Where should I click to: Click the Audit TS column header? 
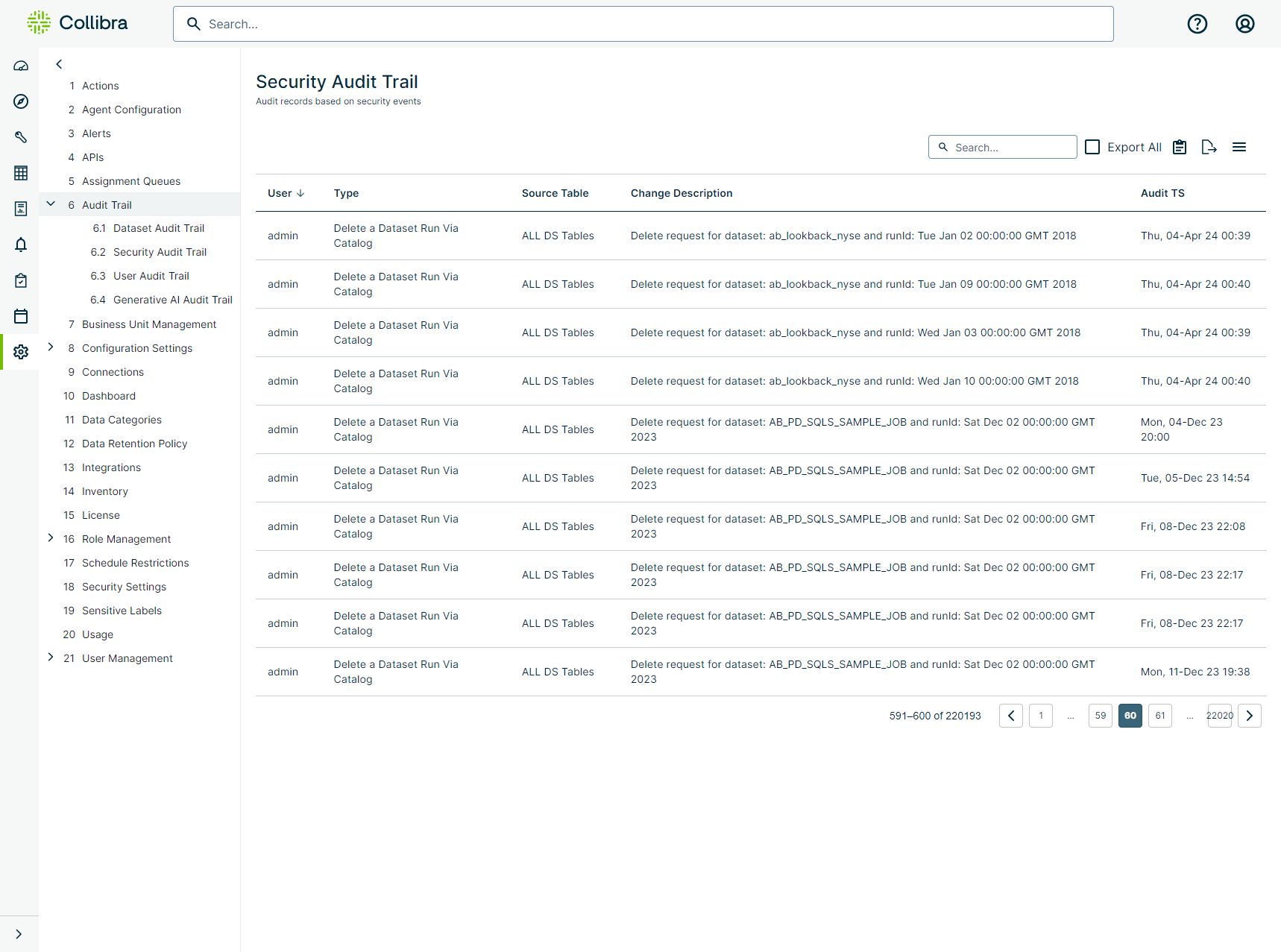tap(1162, 193)
